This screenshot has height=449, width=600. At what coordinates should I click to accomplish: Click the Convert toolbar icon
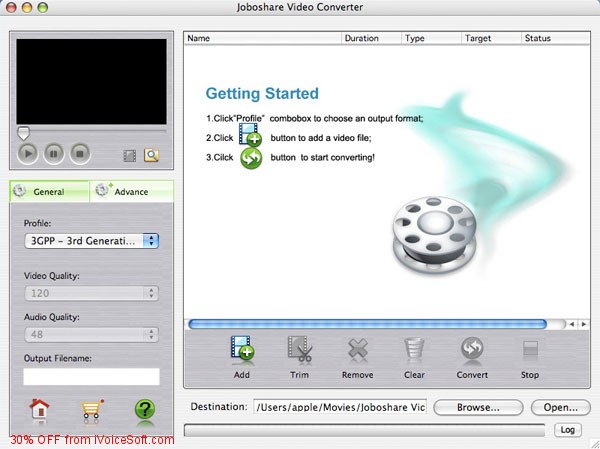[x=472, y=348]
